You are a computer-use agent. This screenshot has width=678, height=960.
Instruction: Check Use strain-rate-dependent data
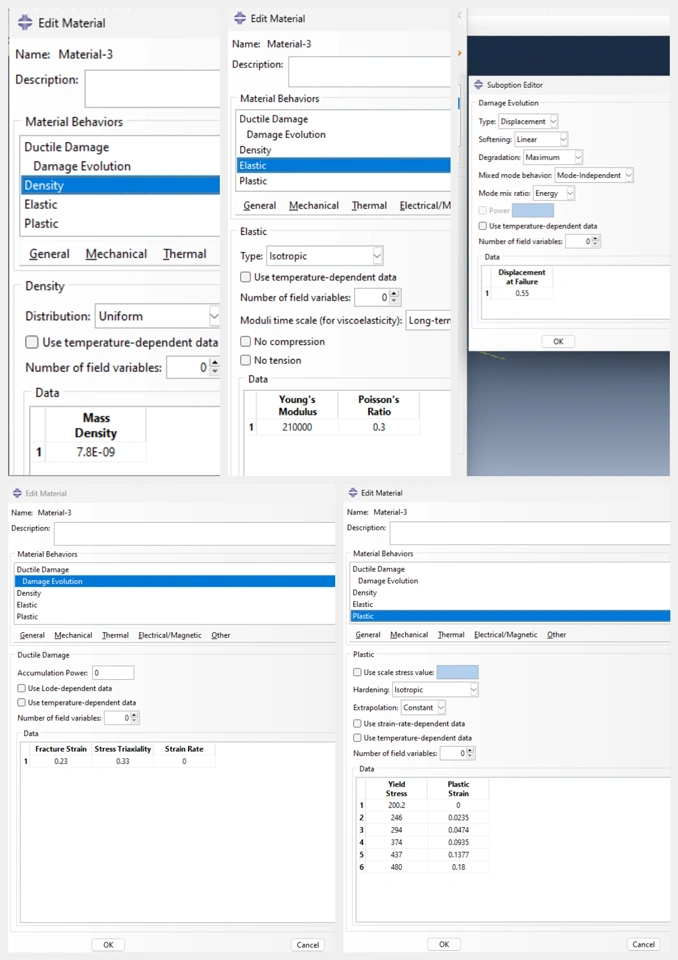click(x=357, y=724)
